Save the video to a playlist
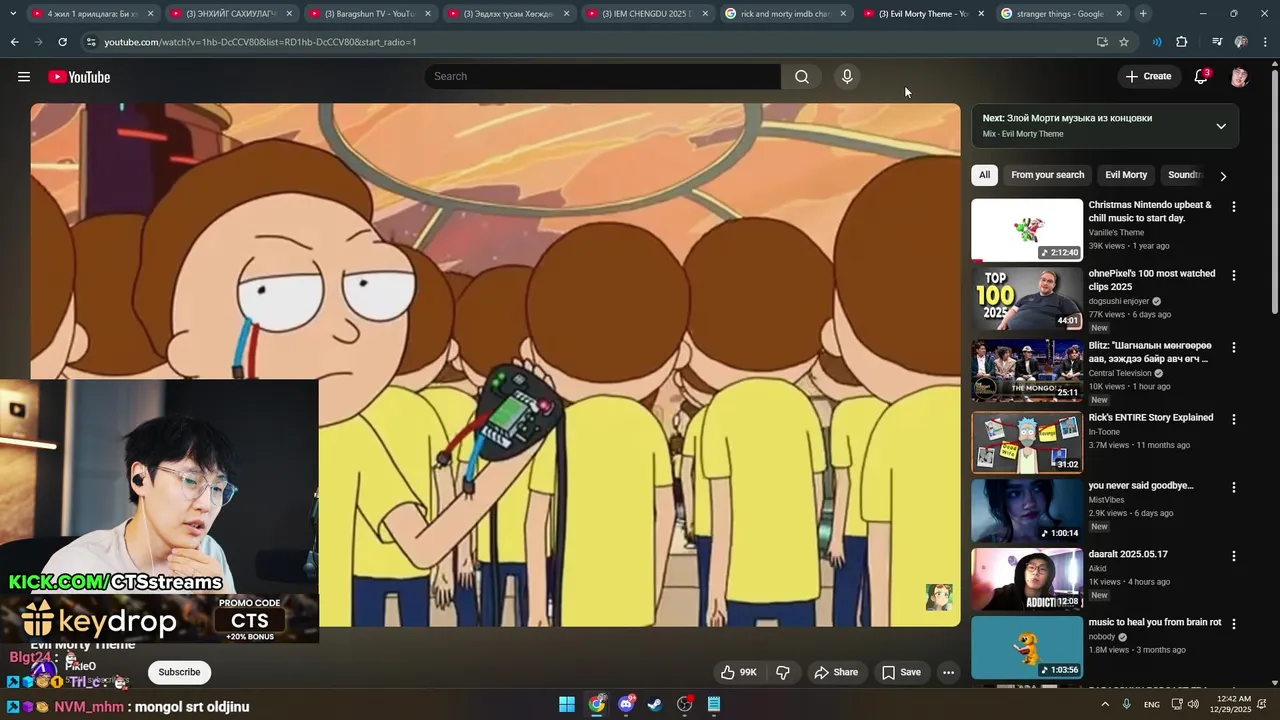The height and width of the screenshot is (720, 1280). (x=900, y=672)
